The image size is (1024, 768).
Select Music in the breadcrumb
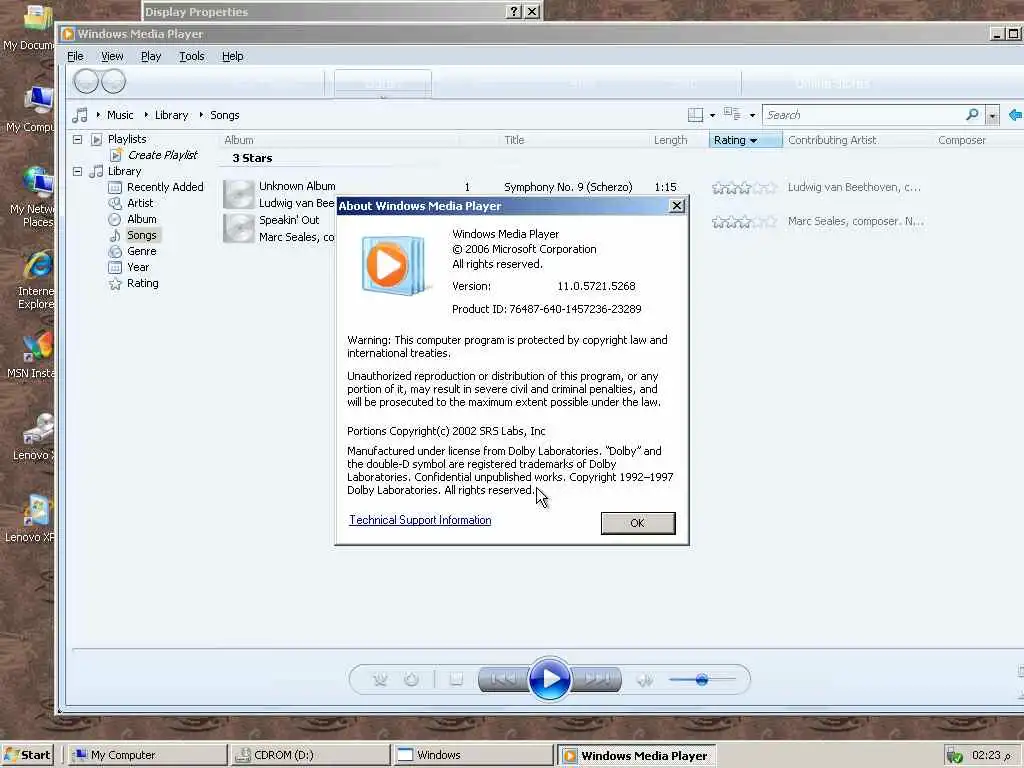[x=120, y=115]
